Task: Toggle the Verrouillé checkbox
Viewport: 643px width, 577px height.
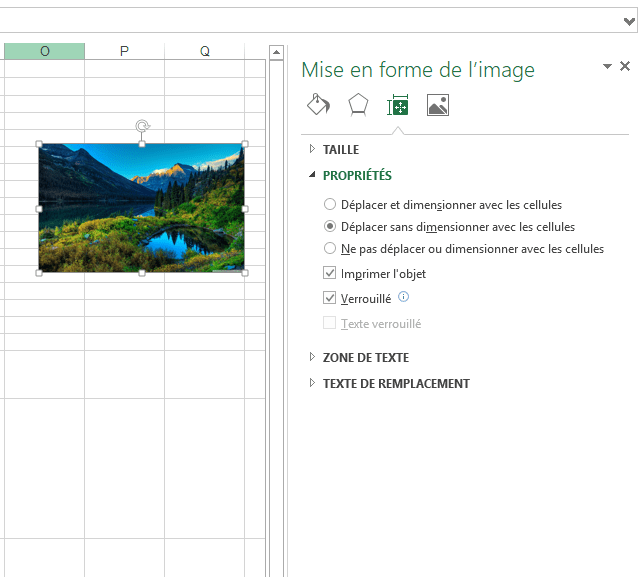Action: click(330, 298)
